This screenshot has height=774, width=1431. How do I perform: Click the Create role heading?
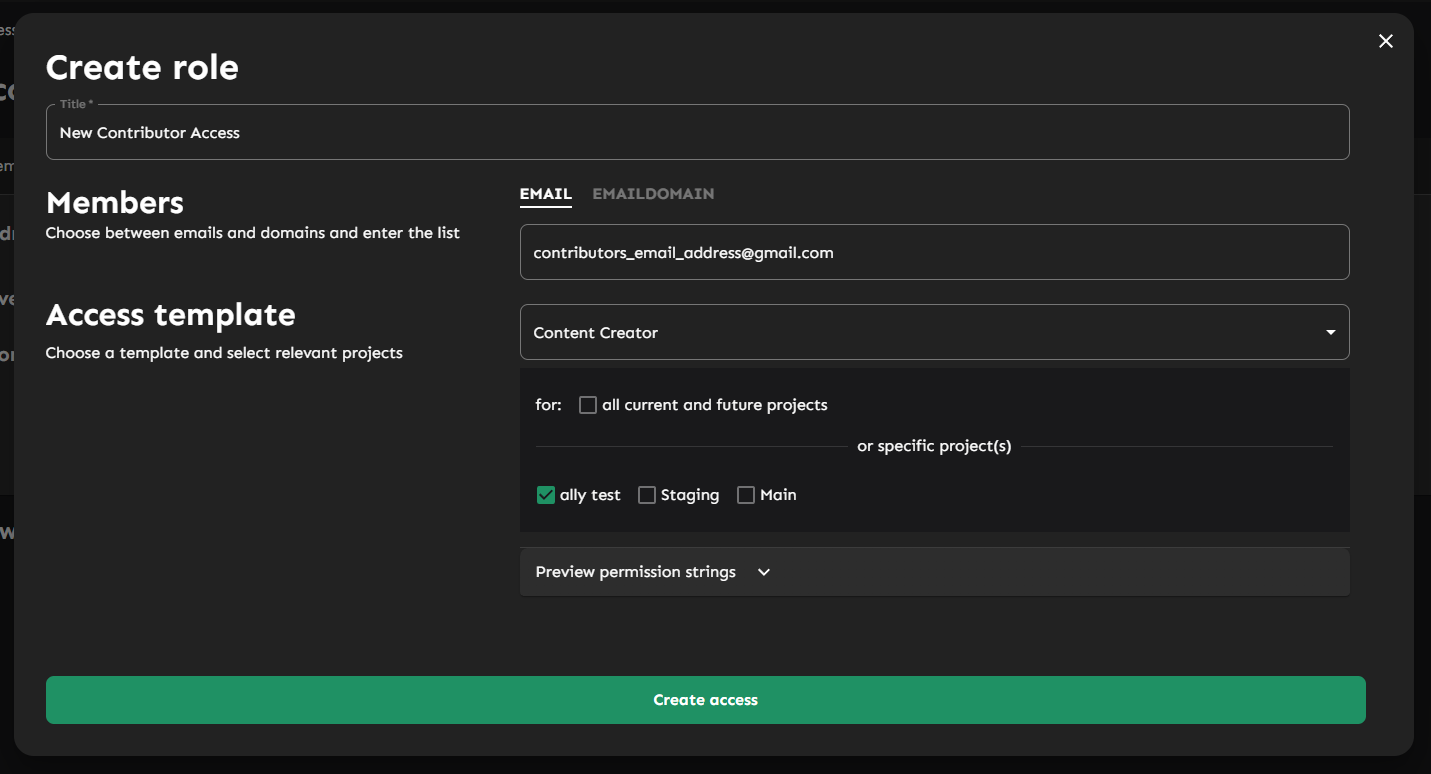pyautogui.click(x=142, y=67)
